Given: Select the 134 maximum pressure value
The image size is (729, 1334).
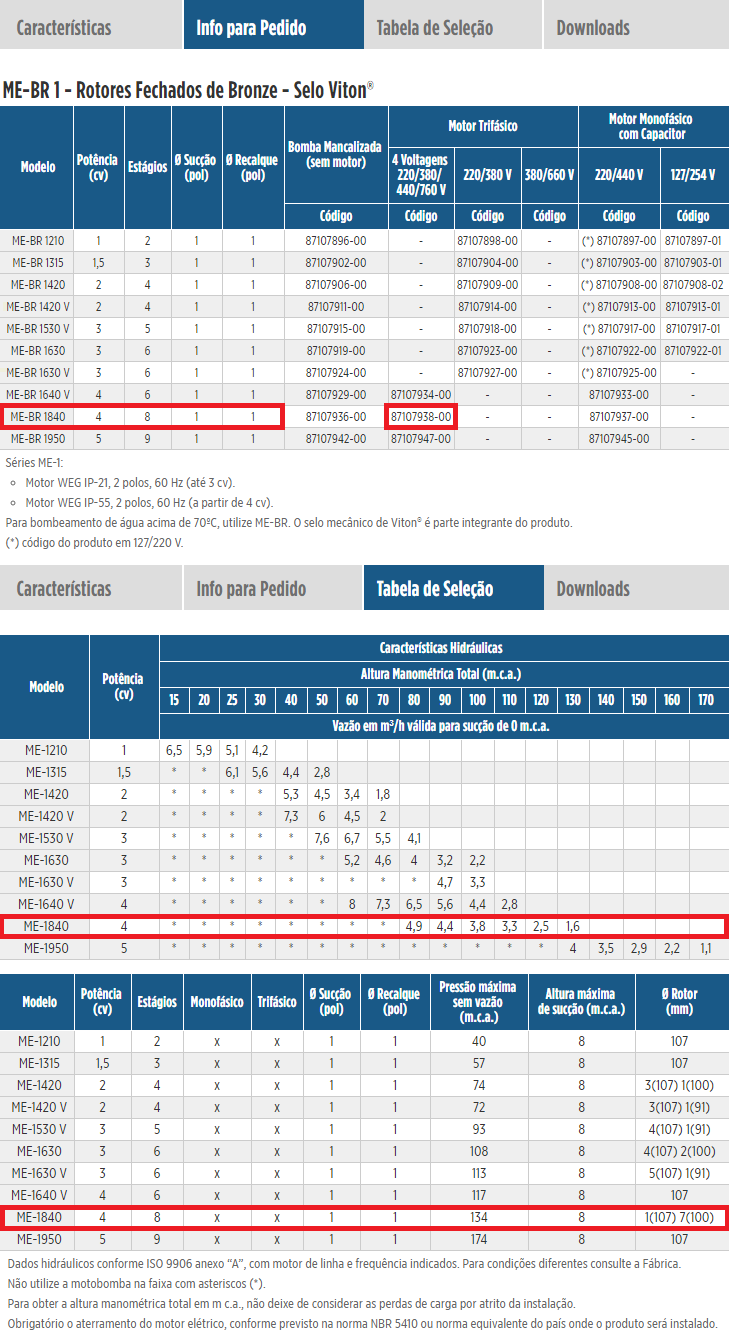Looking at the screenshot, I should point(478,1217).
